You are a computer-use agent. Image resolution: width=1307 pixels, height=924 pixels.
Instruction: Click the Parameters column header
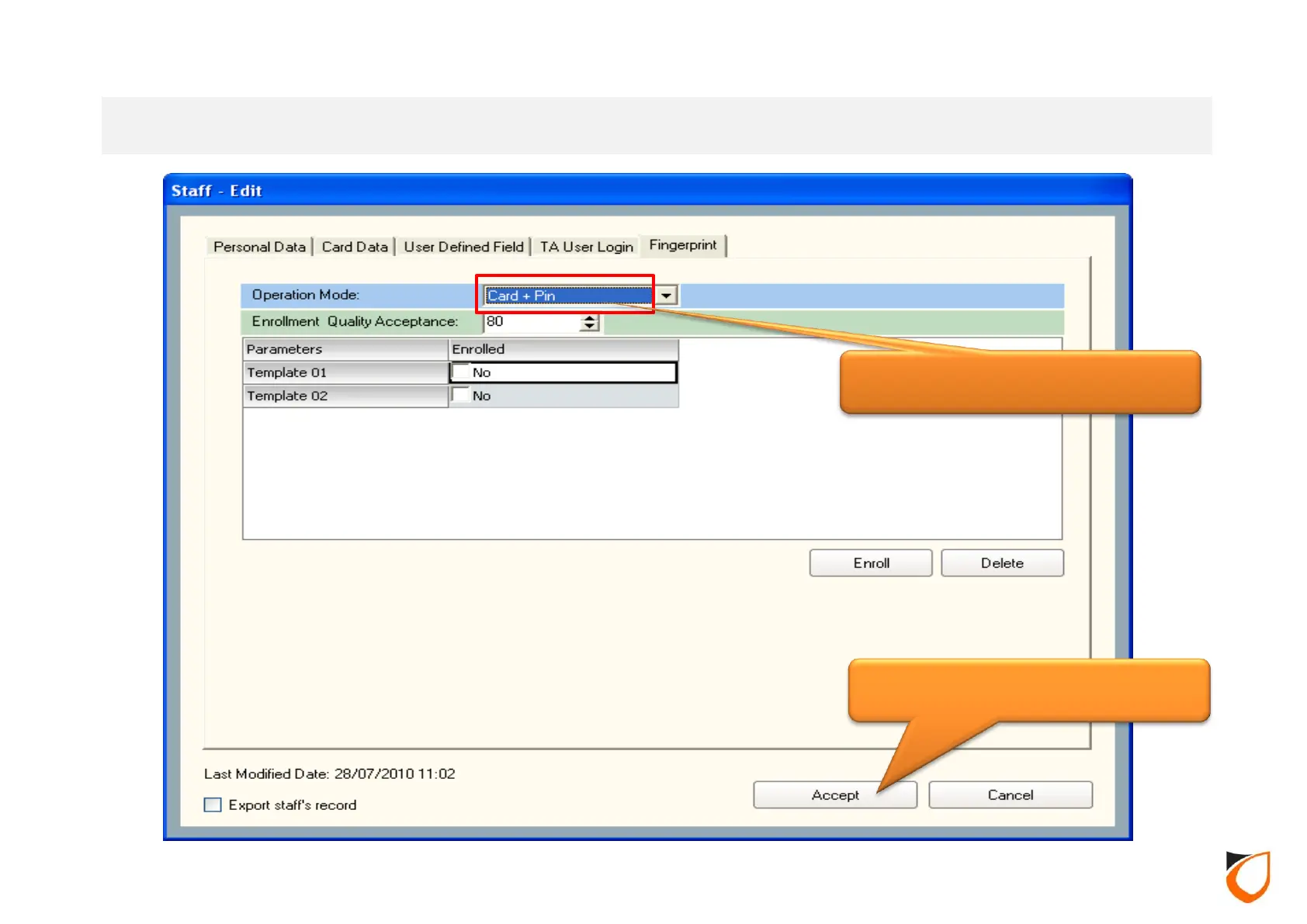346,349
